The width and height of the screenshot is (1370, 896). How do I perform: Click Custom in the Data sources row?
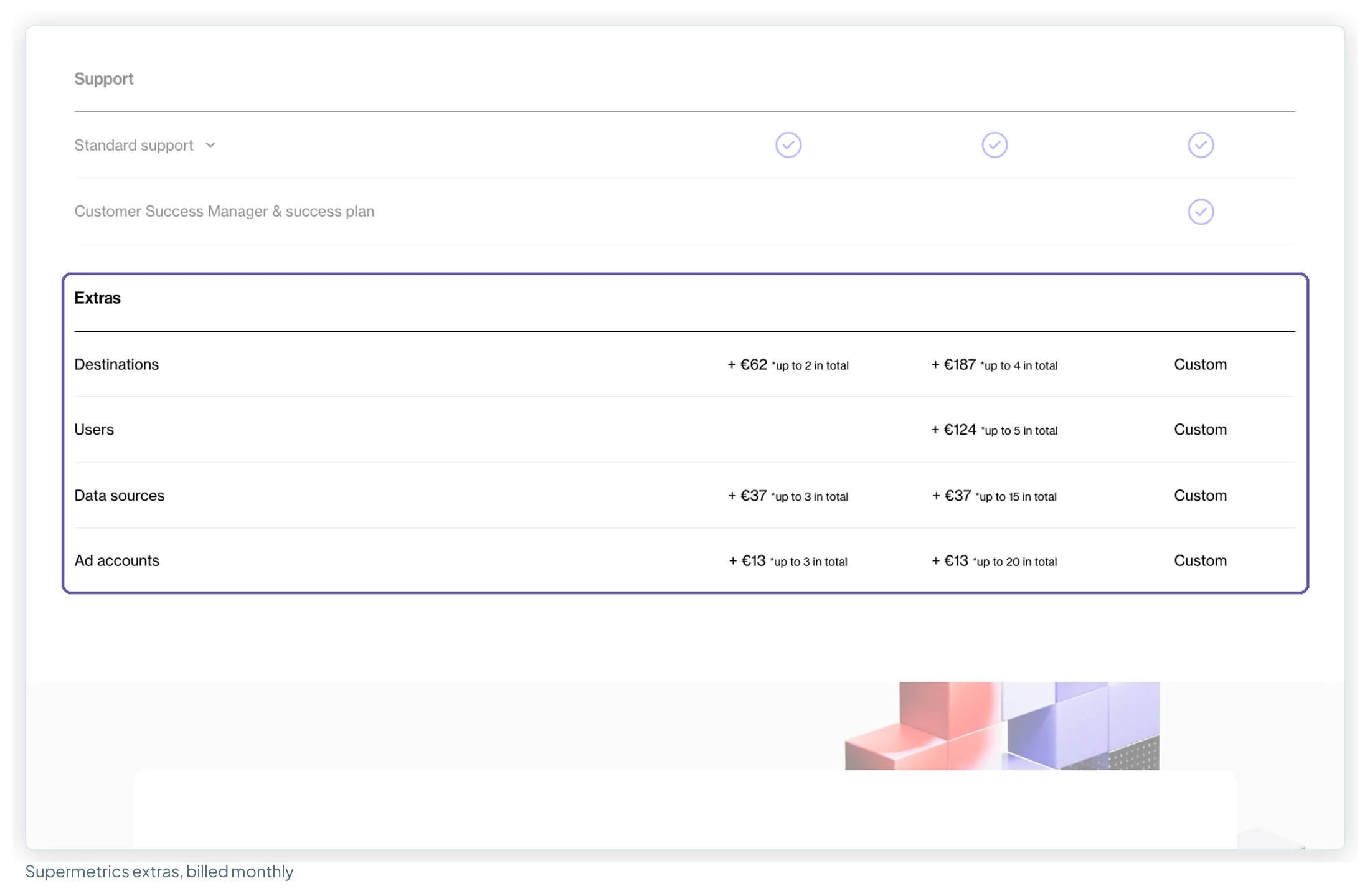tap(1200, 496)
